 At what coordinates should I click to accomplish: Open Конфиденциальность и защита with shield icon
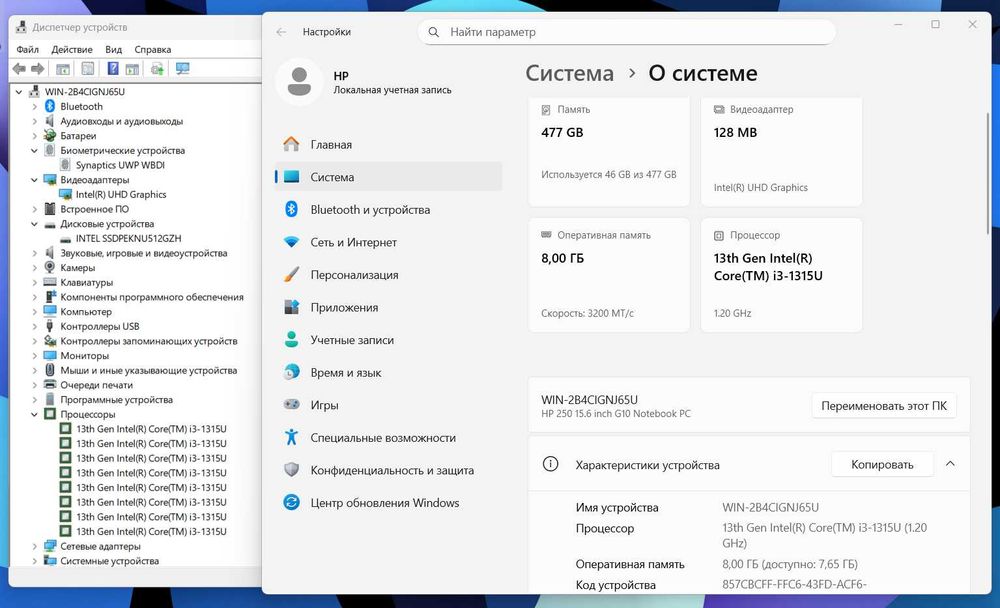point(388,470)
